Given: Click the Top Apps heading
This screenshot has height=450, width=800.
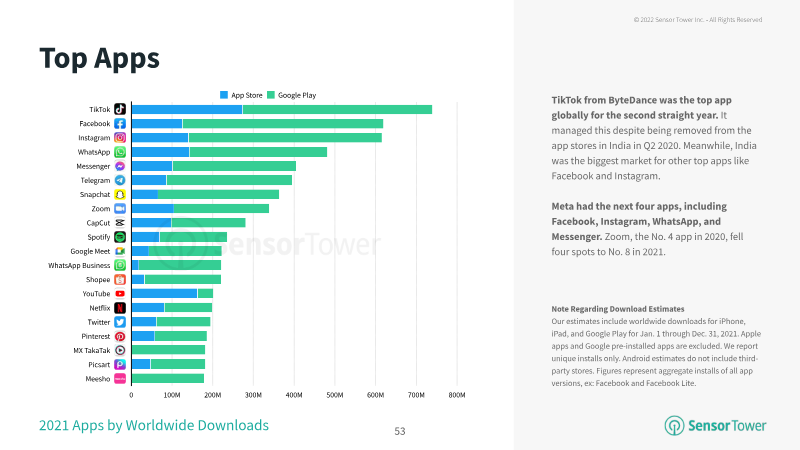Looking at the screenshot, I should [x=99, y=58].
